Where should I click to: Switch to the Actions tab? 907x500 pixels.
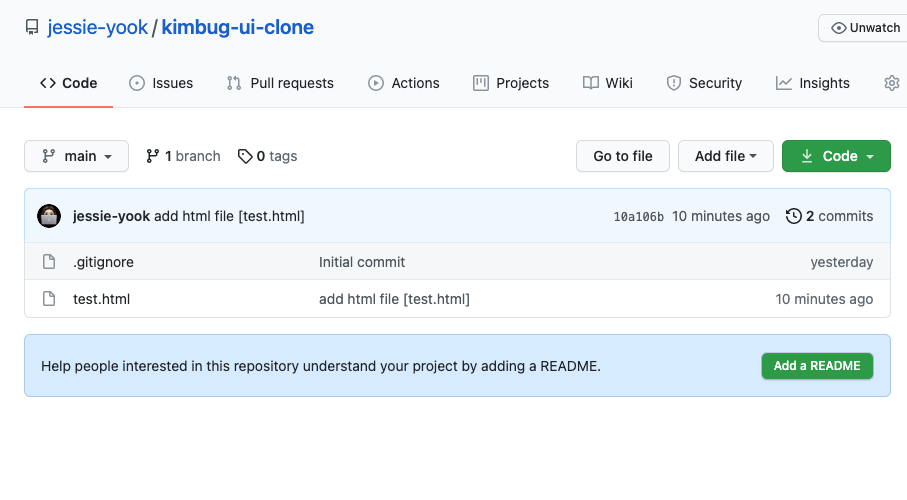[x=404, y=83]
